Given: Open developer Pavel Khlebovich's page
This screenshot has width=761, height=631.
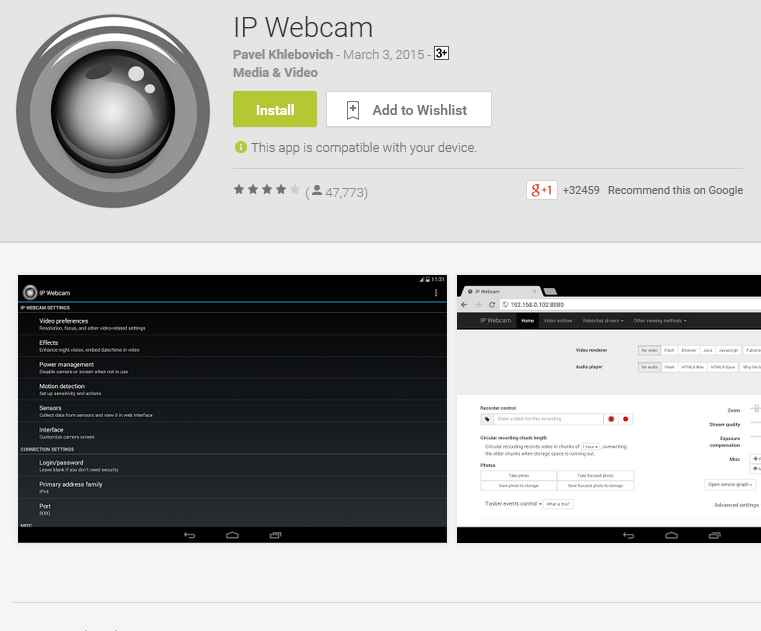Looking at the screenshot, I should (x=283, y=54).
